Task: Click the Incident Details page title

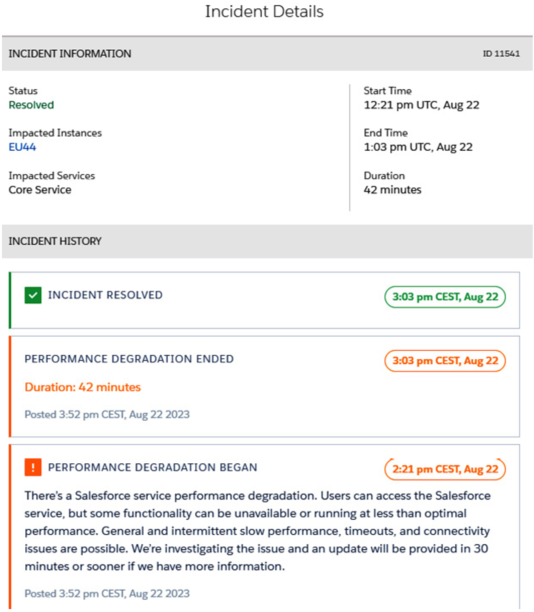Action: 264,11
